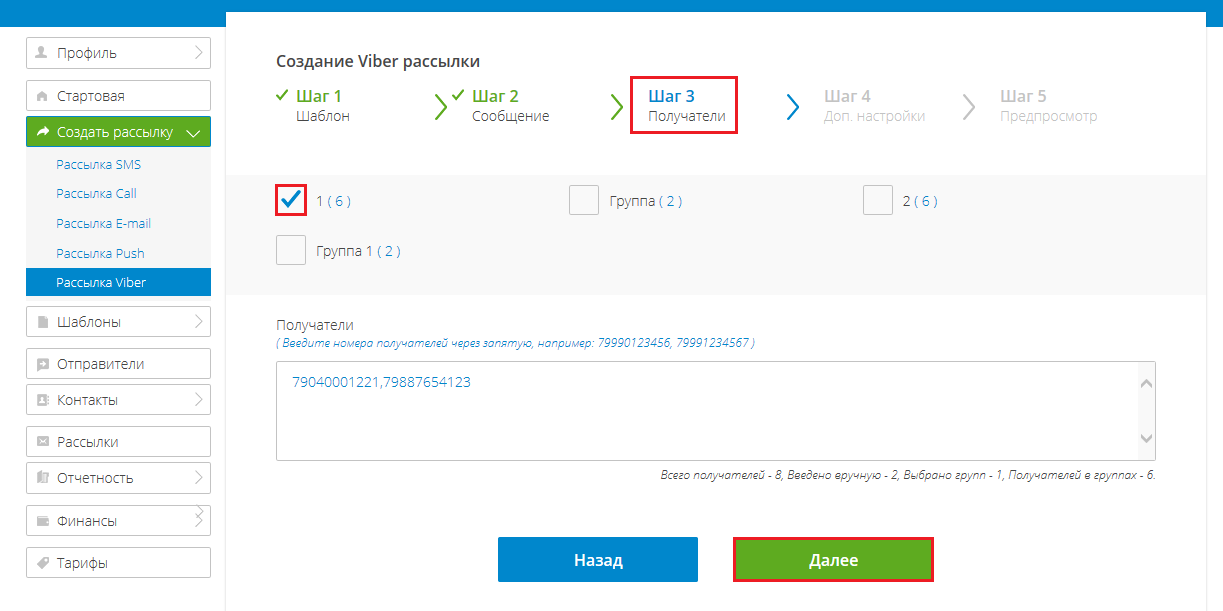Click the textarea scroll up arrow
This screenshot has height=611, width=1223.
(1147, 384)
